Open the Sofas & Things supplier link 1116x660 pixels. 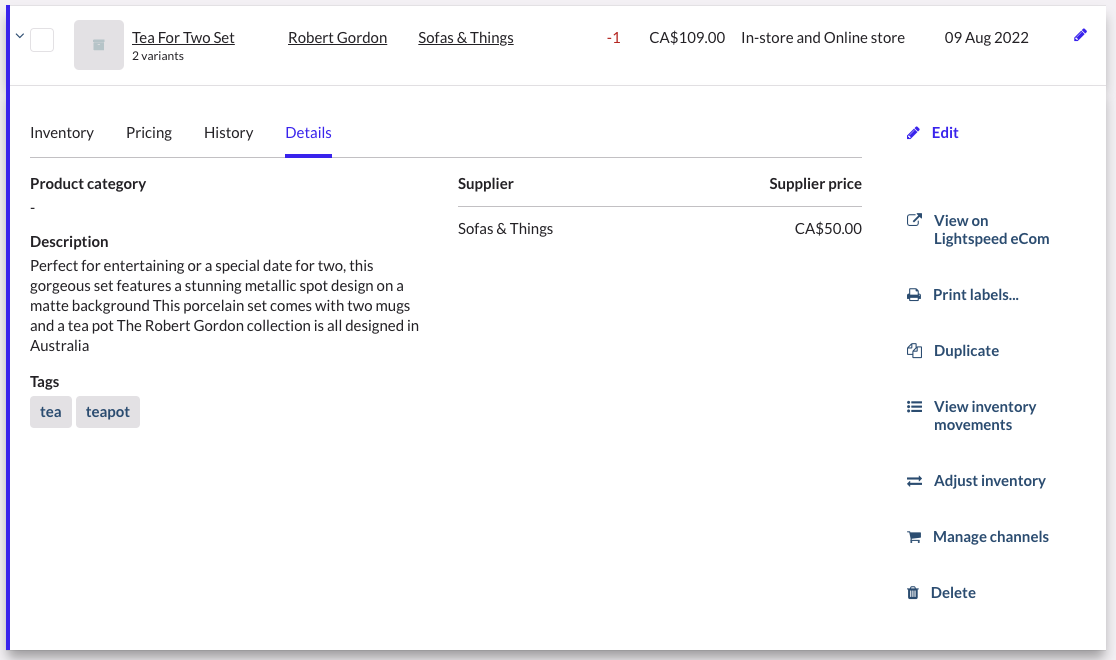[x=465, y=38]
